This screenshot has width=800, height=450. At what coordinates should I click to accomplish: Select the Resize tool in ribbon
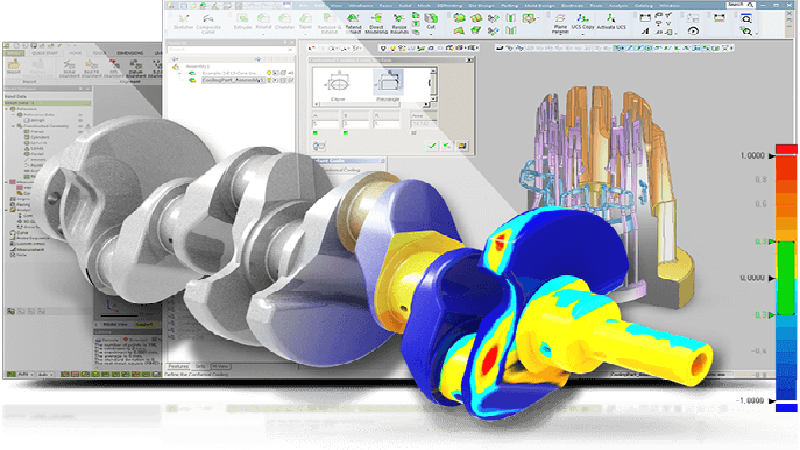tap(399, 23)
